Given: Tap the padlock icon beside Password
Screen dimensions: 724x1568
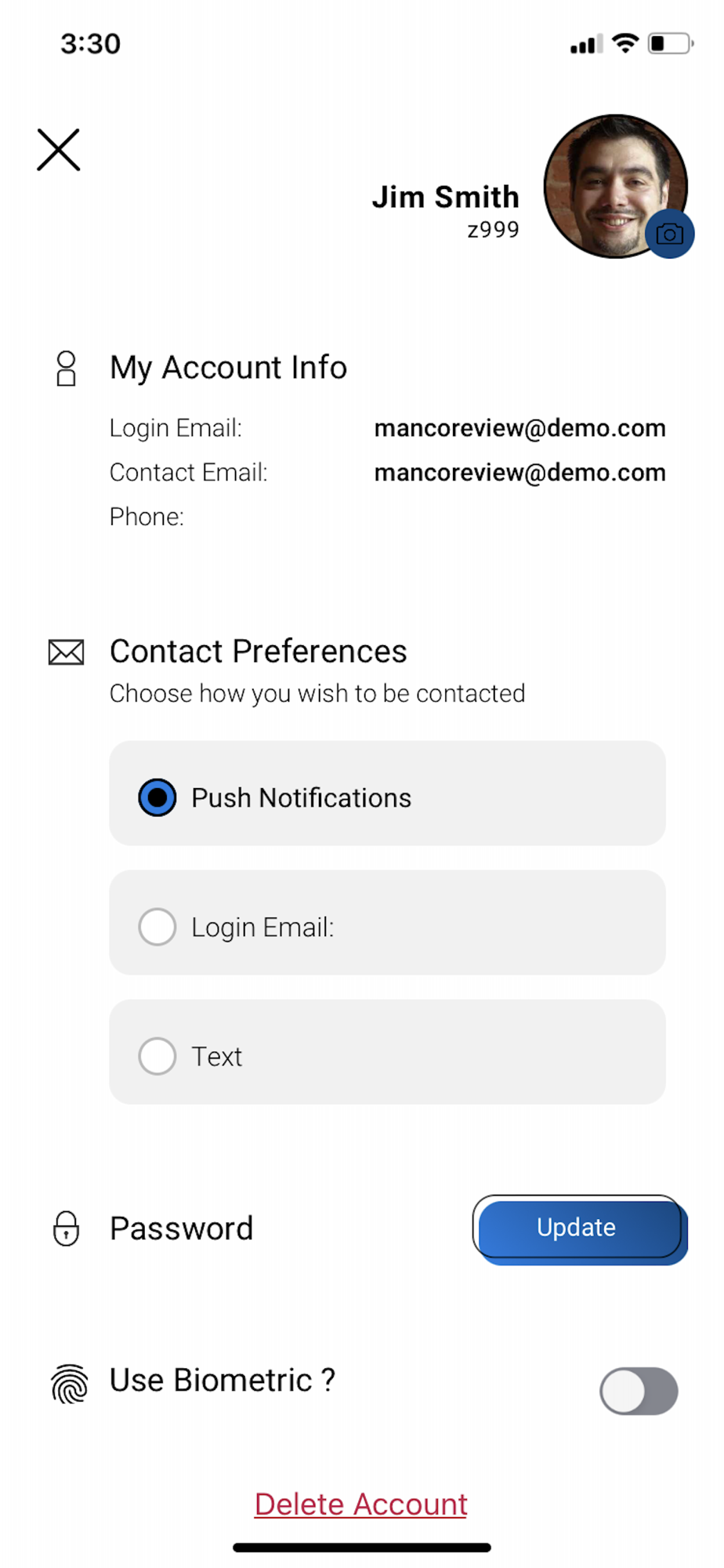Looking at the screenshot, I should 67,1229.
